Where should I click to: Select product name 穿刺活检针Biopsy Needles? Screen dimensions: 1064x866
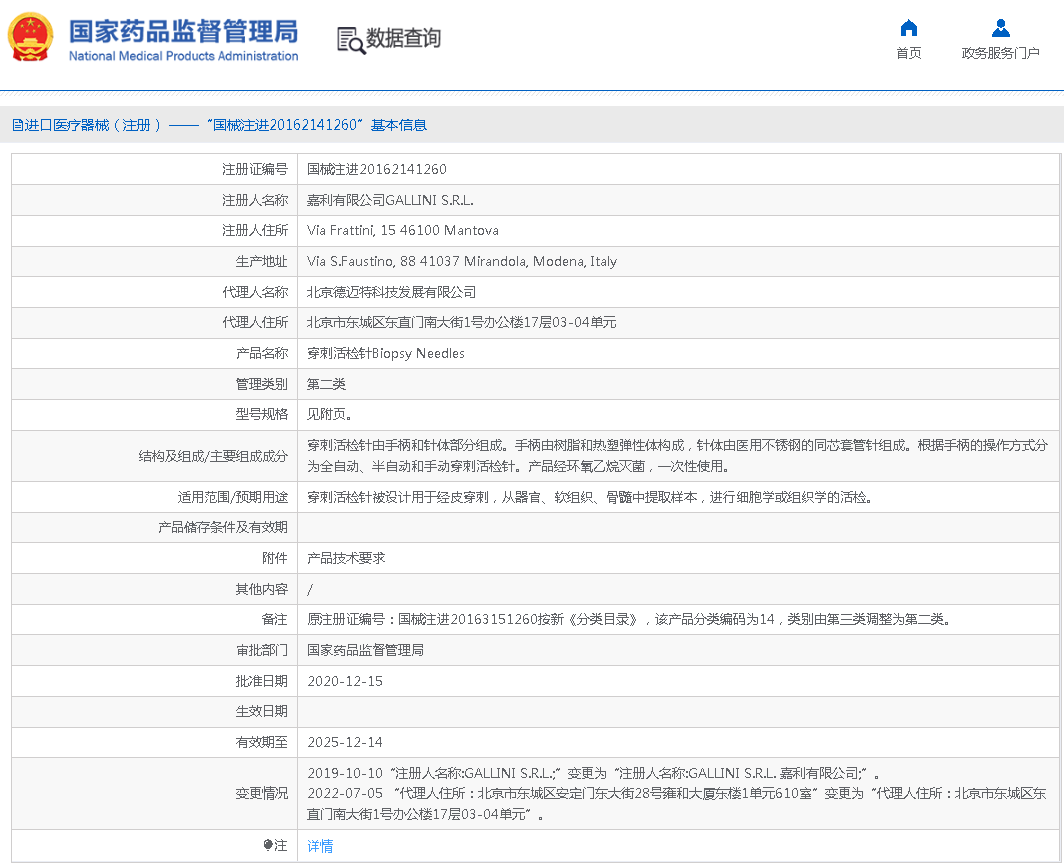coord(385,354)
